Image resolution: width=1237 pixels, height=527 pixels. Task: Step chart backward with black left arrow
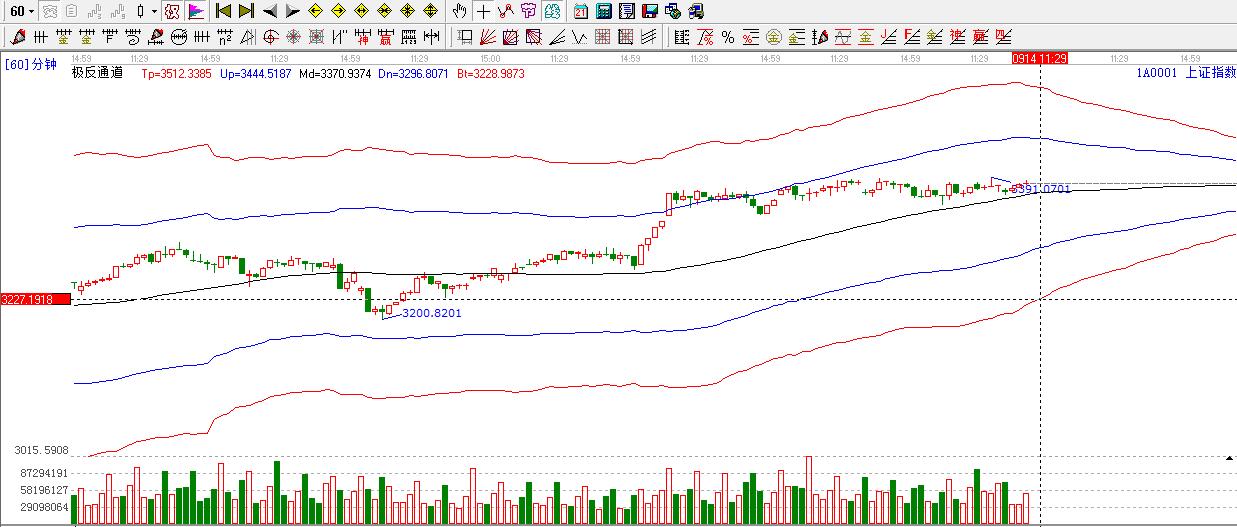click(269, 11)
